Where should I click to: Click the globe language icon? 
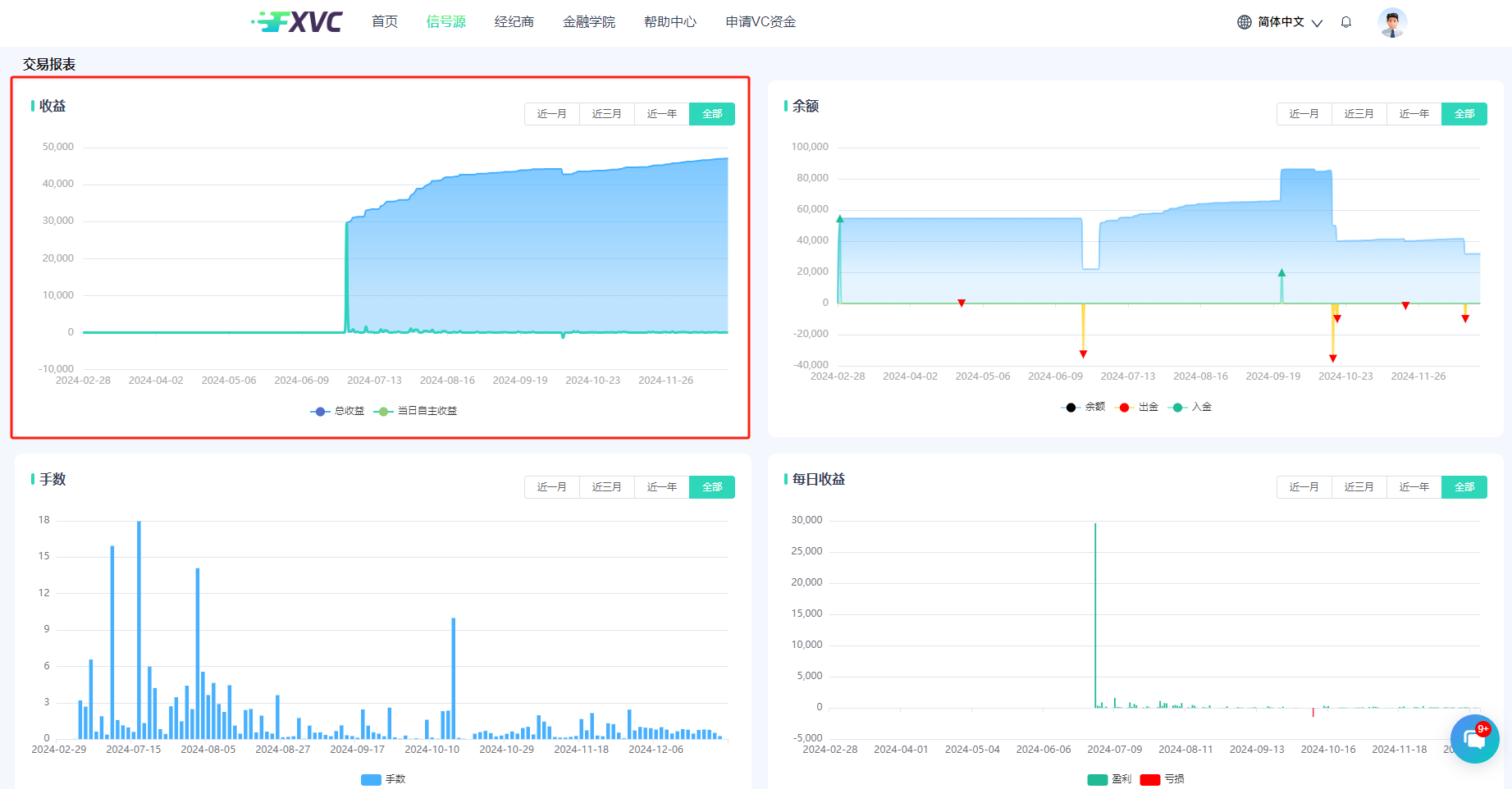(1244, 22)
